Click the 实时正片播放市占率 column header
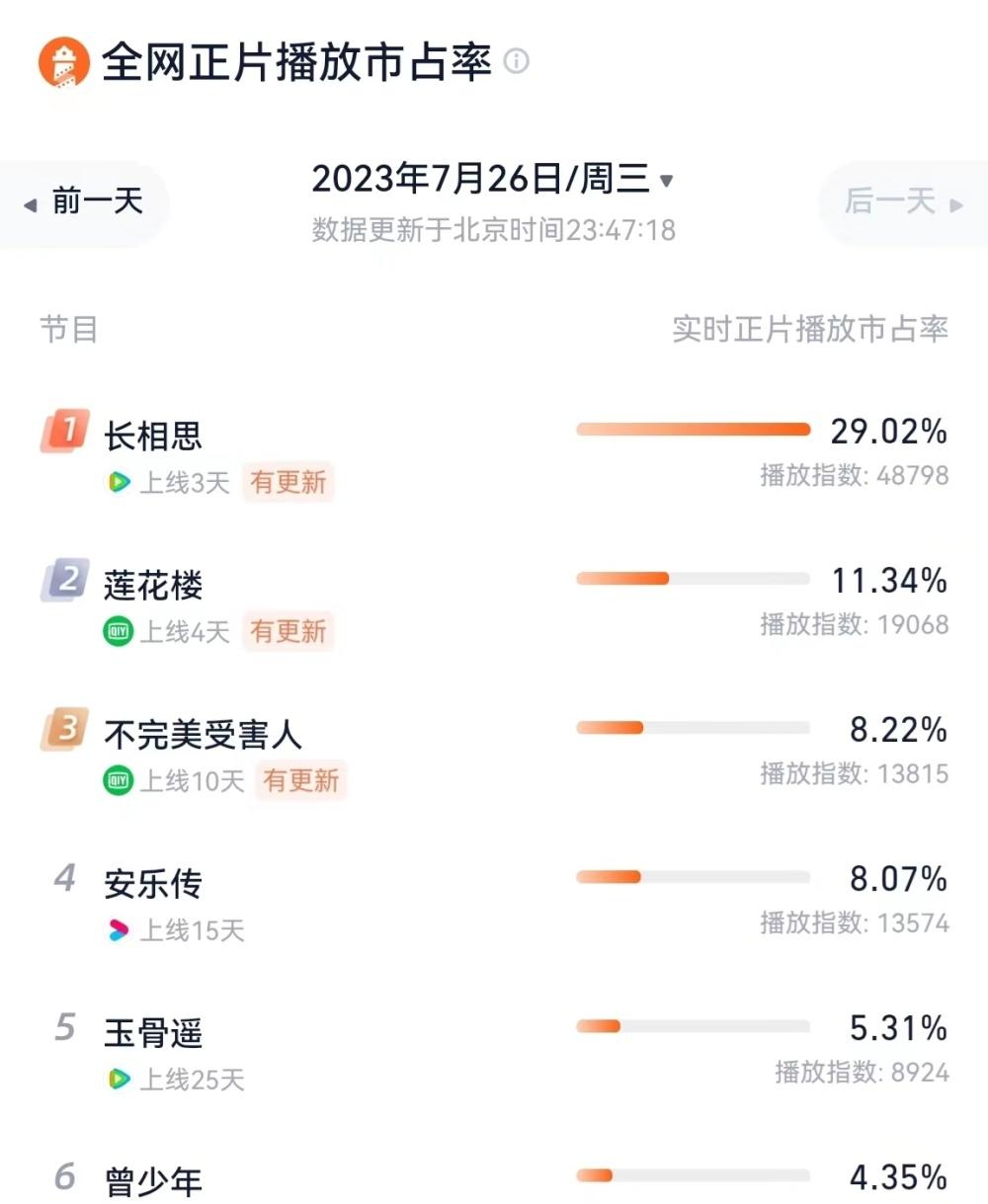Viewport: 988px width, 1204px height. tap(810, 329)
